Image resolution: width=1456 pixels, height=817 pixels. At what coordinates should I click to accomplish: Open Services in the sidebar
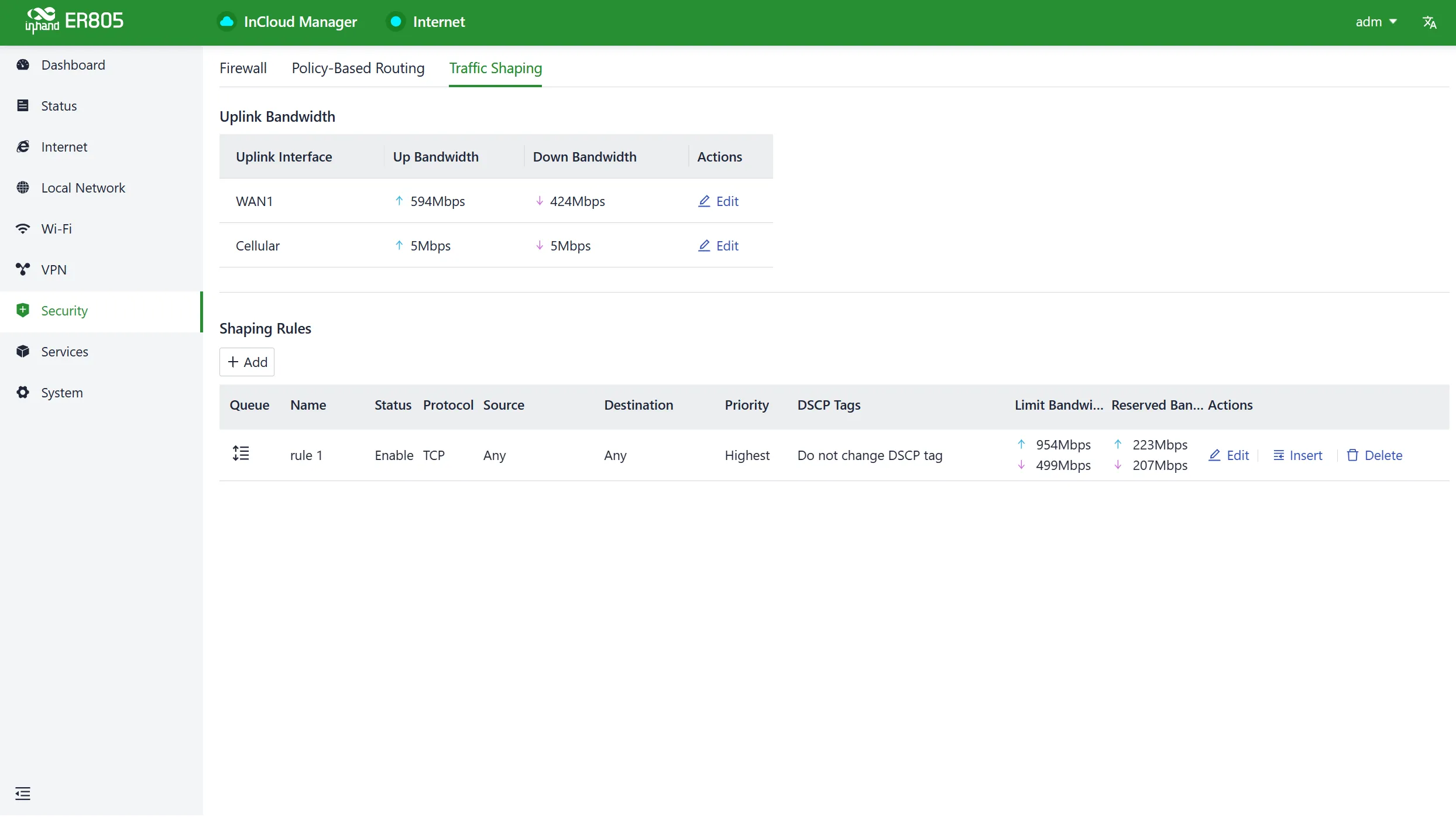(x=101, y=352)
